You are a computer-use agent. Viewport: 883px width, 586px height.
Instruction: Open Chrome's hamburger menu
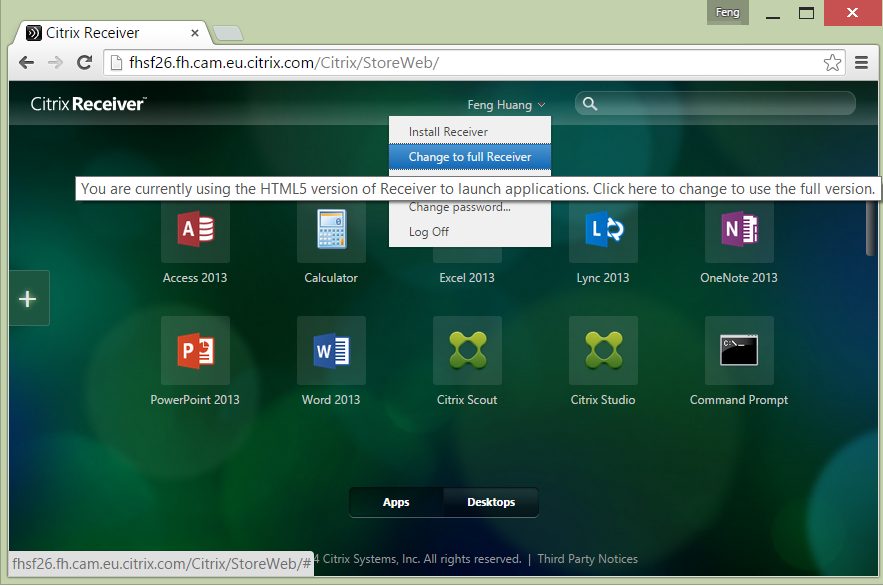[x=862, y=62]
